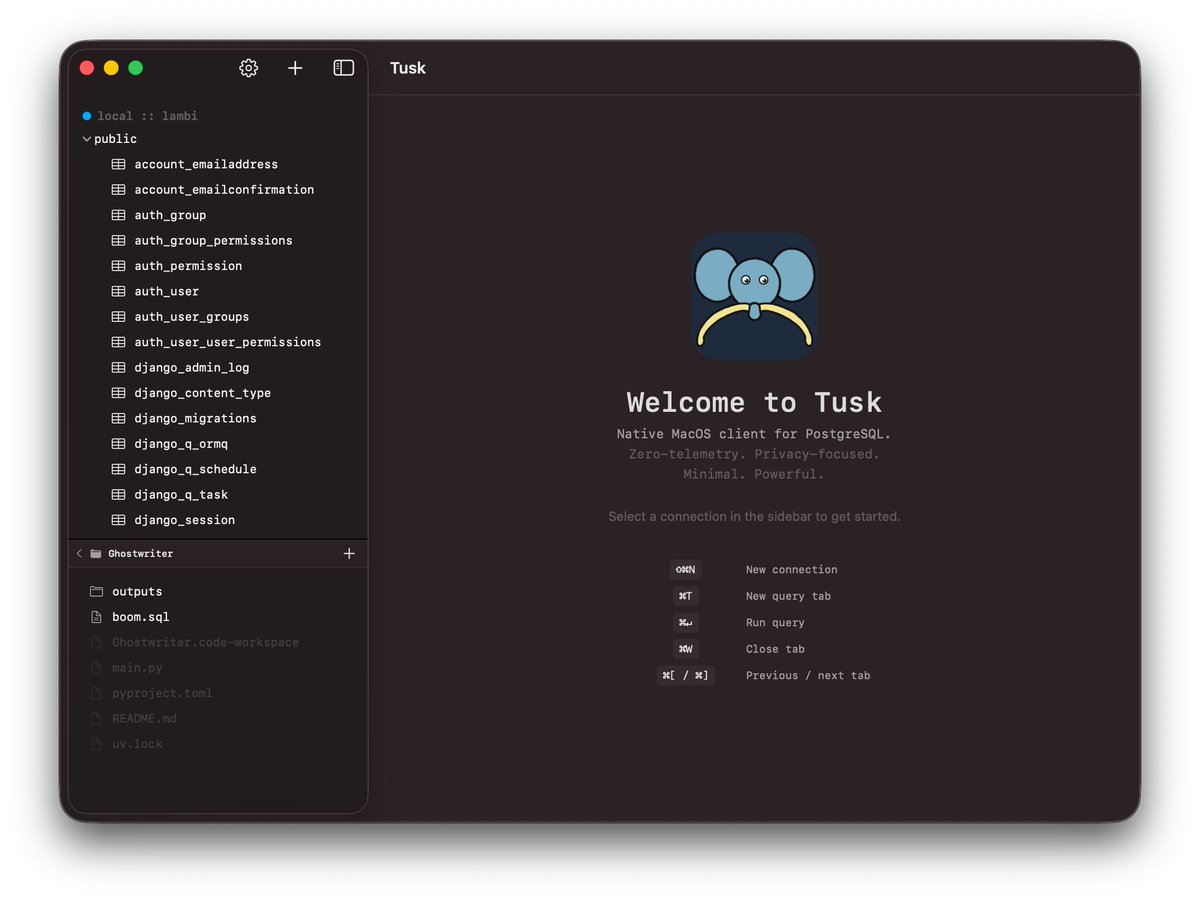Click table icon beside django_admin_log

[118, 368]
